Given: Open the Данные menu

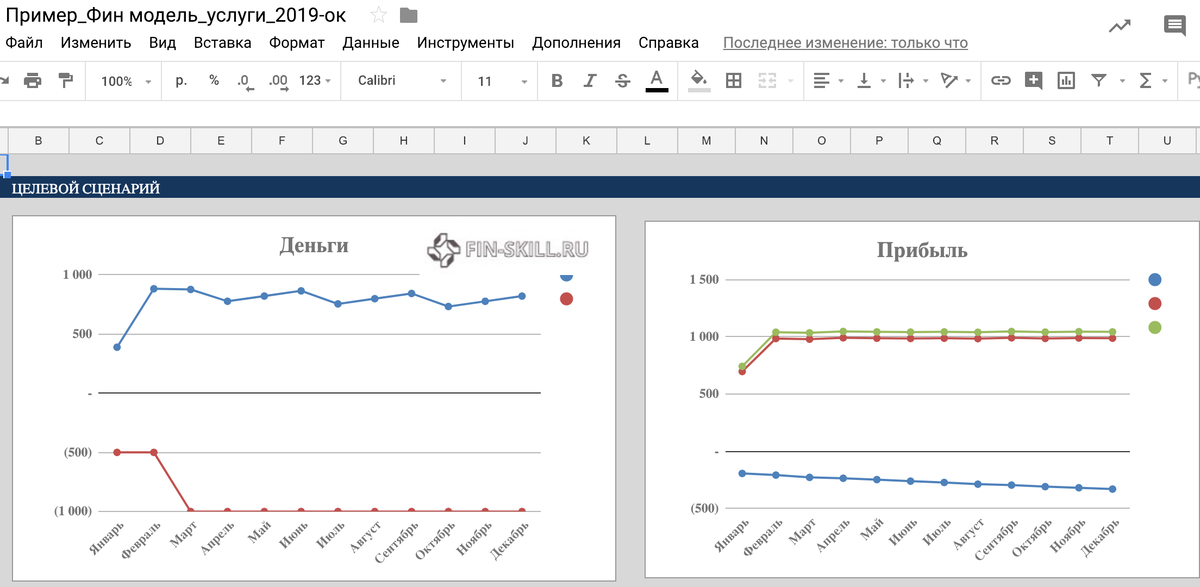Looking at the screenshot, I should 371,43.
